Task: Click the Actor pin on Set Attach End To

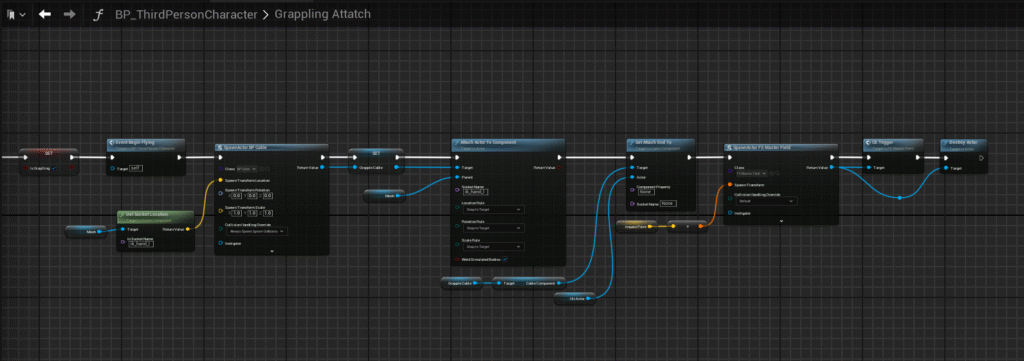Action: [631, 177]
